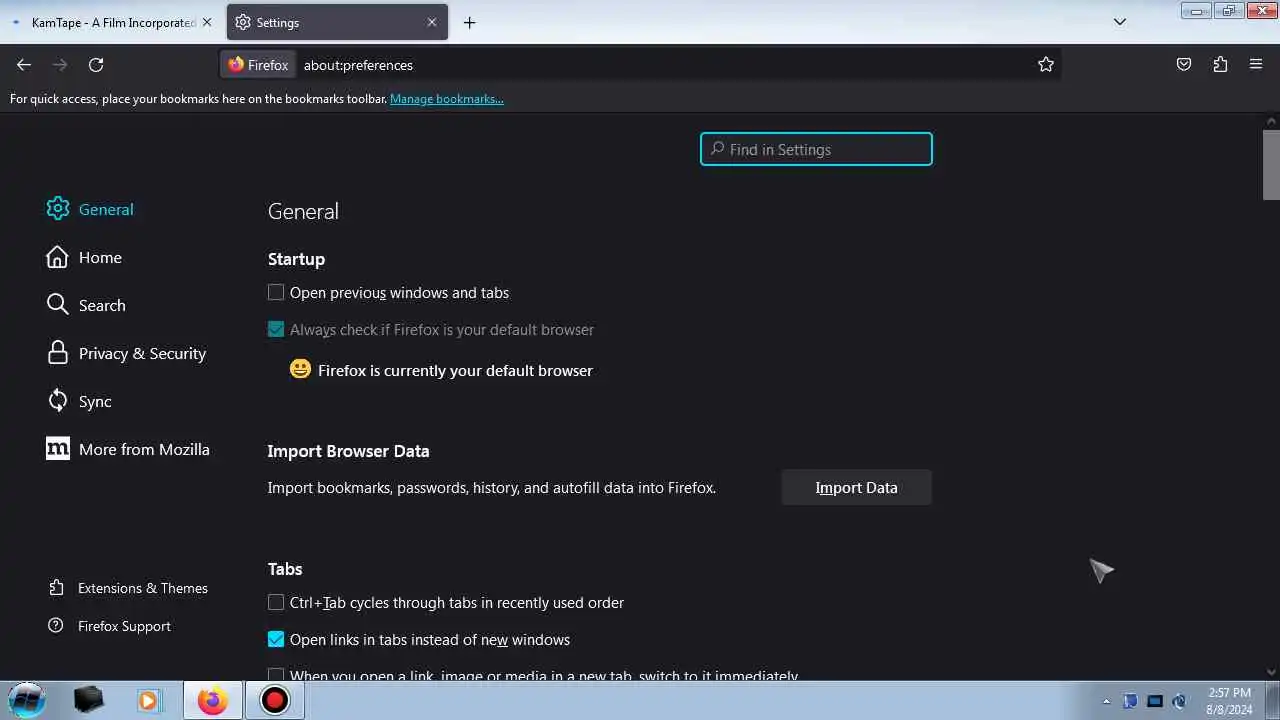The width and height of the screenshot is (1280, 720).
Task: Open the Save to Pocket icon
Action: (x=1184, y=65)
